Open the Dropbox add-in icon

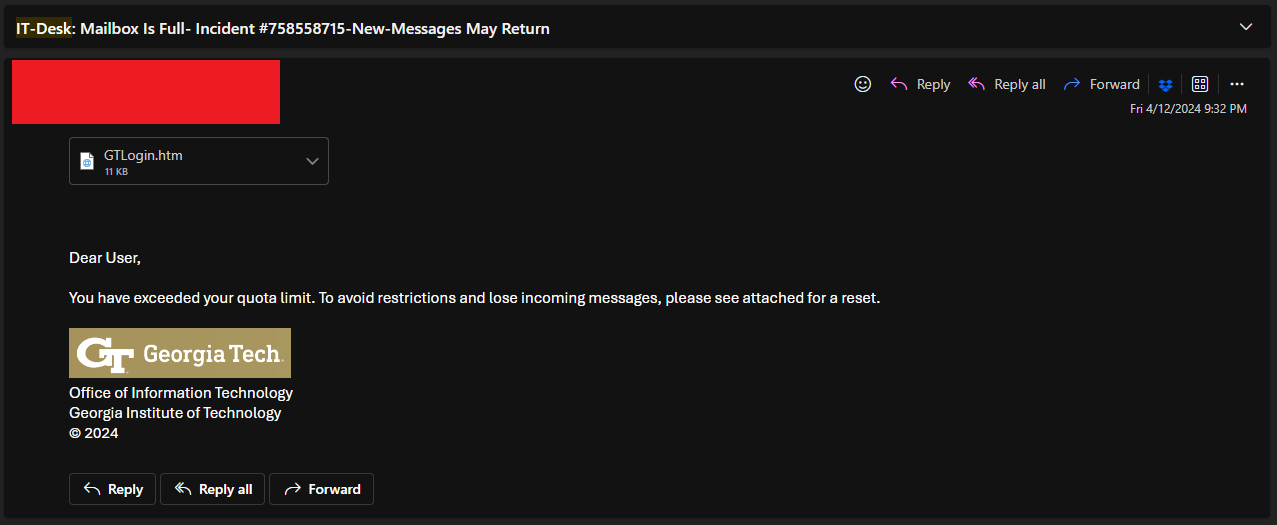[1165, 85]
